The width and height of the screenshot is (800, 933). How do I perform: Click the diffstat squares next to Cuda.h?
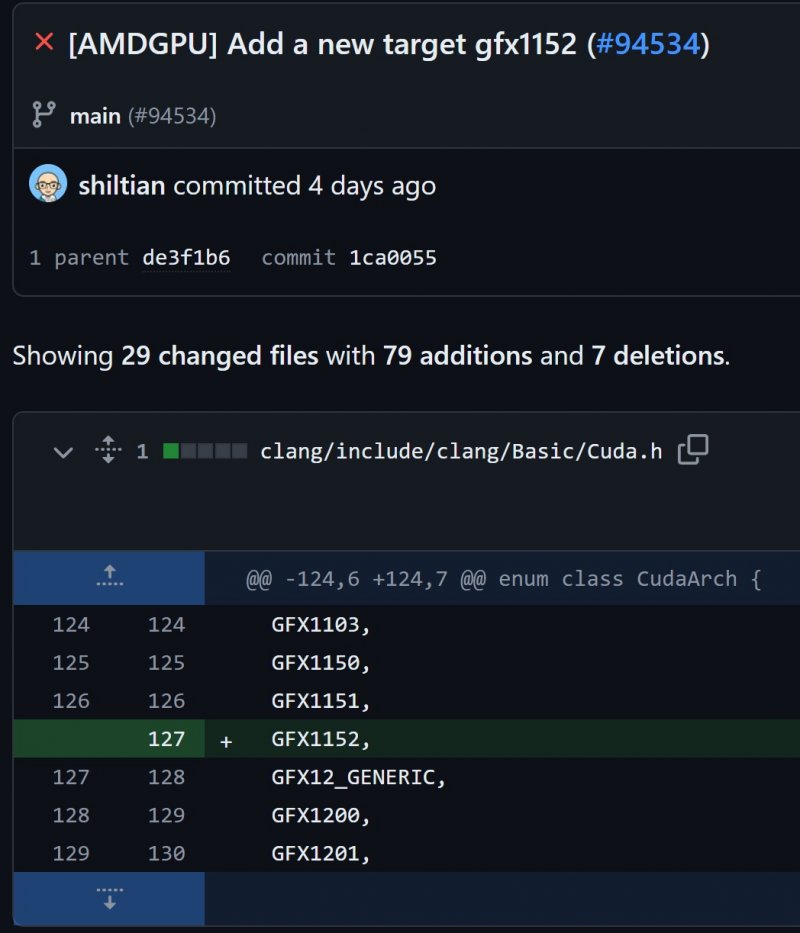click(x=205, y=451)
